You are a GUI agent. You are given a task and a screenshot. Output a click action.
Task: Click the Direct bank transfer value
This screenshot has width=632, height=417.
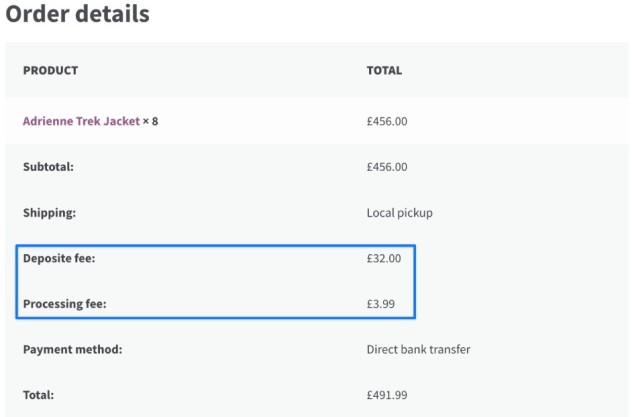418,349
